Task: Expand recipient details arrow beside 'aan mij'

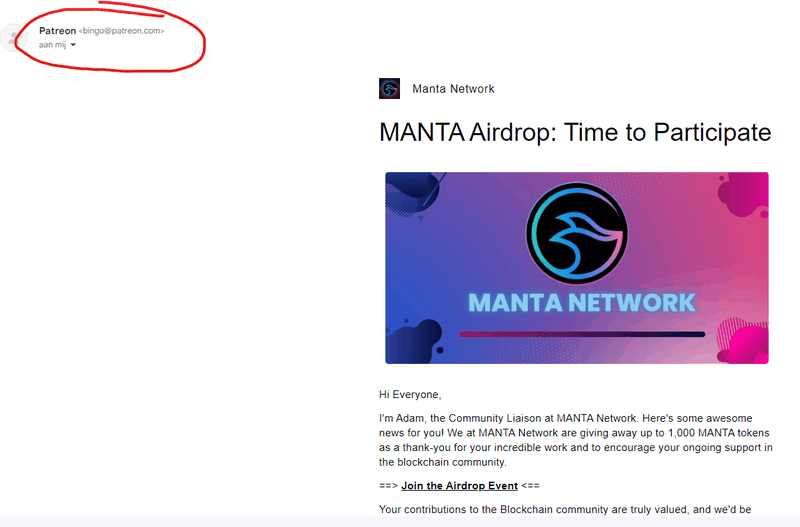Action: coord(73,45)
